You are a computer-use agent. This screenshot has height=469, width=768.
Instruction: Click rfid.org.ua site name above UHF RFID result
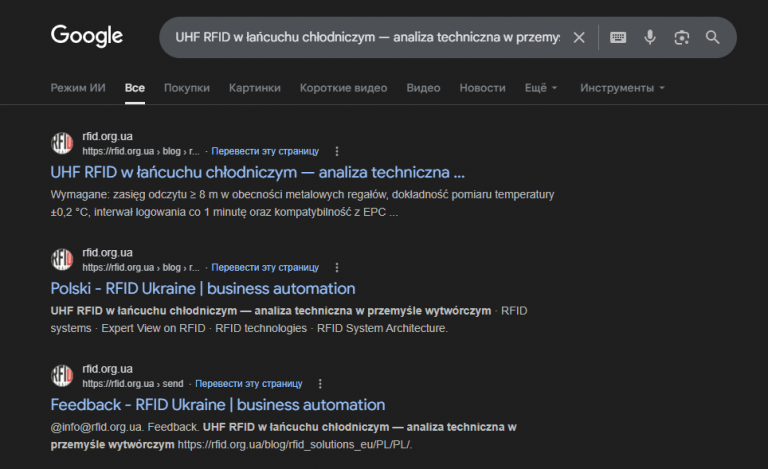107,137
